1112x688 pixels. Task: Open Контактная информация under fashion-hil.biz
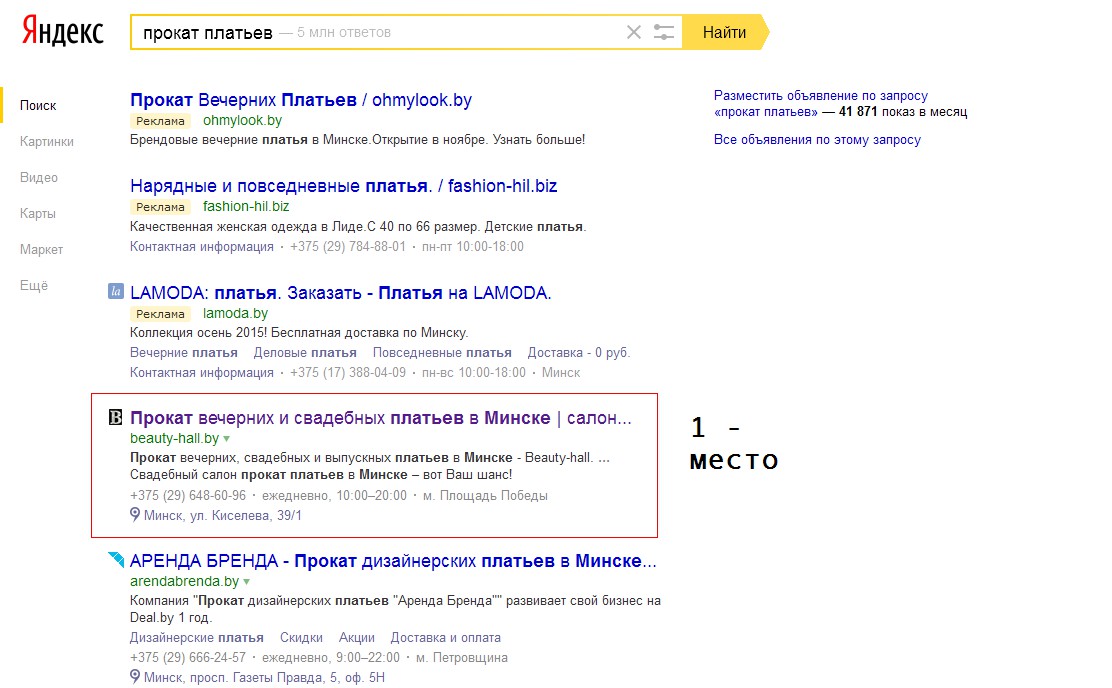(x=201, y=246)
